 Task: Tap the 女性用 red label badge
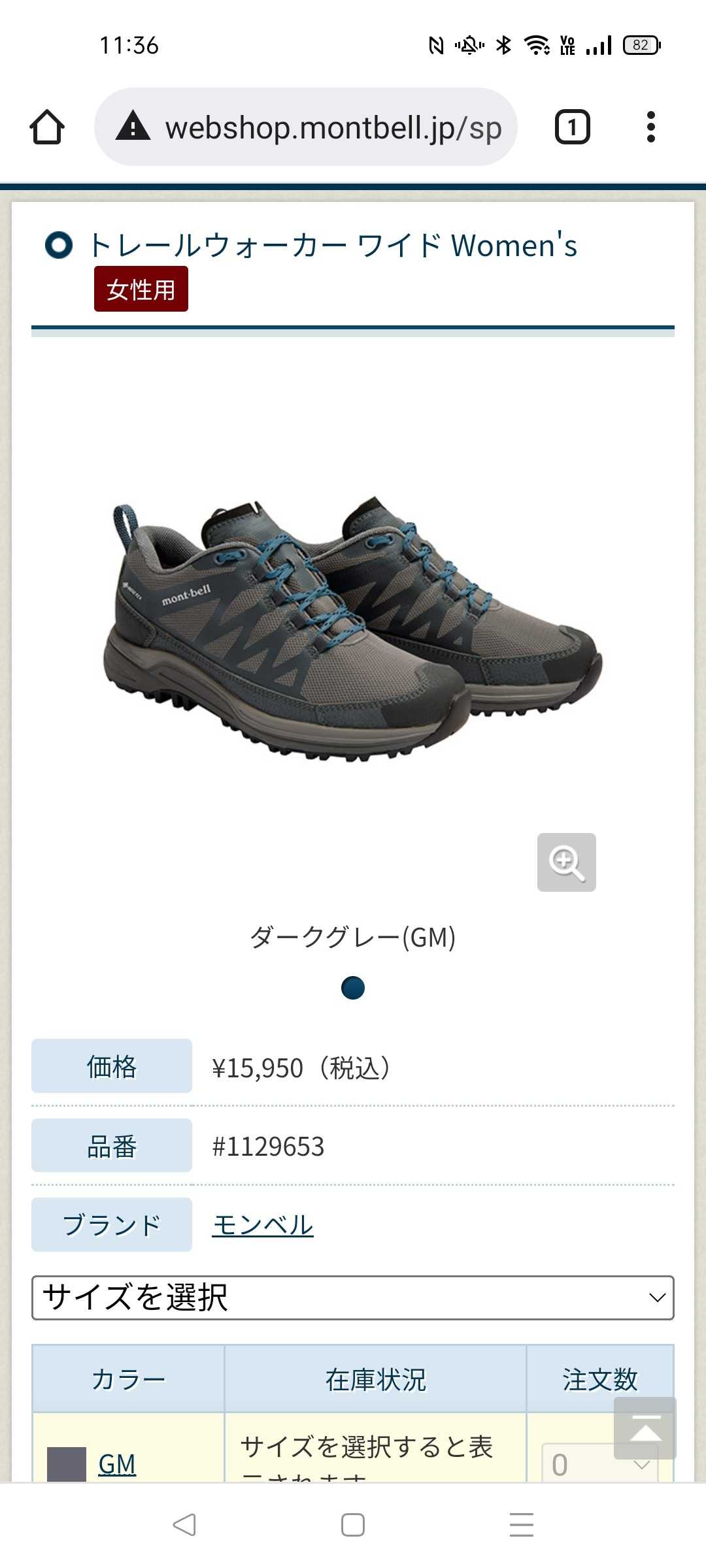(x=141, y=289)
